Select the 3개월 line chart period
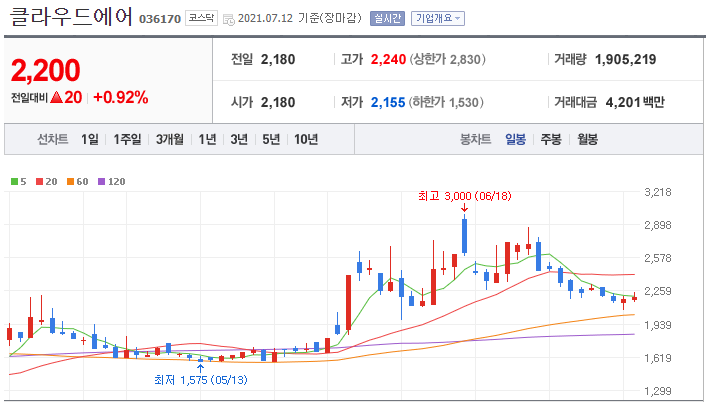The height and width of the screenshot is (402, 706). point(170,139)
